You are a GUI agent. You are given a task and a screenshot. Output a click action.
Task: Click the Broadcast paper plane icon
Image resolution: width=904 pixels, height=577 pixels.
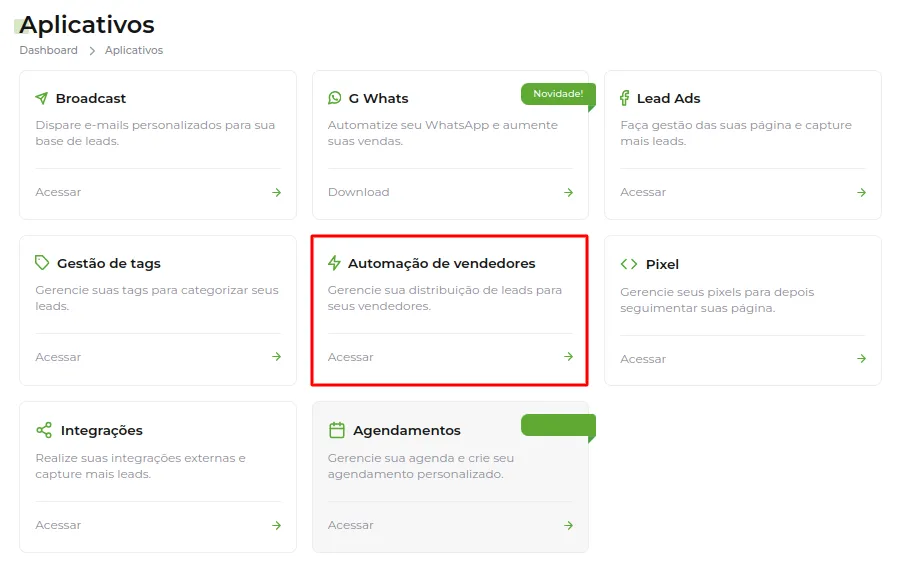coord(42,98)
